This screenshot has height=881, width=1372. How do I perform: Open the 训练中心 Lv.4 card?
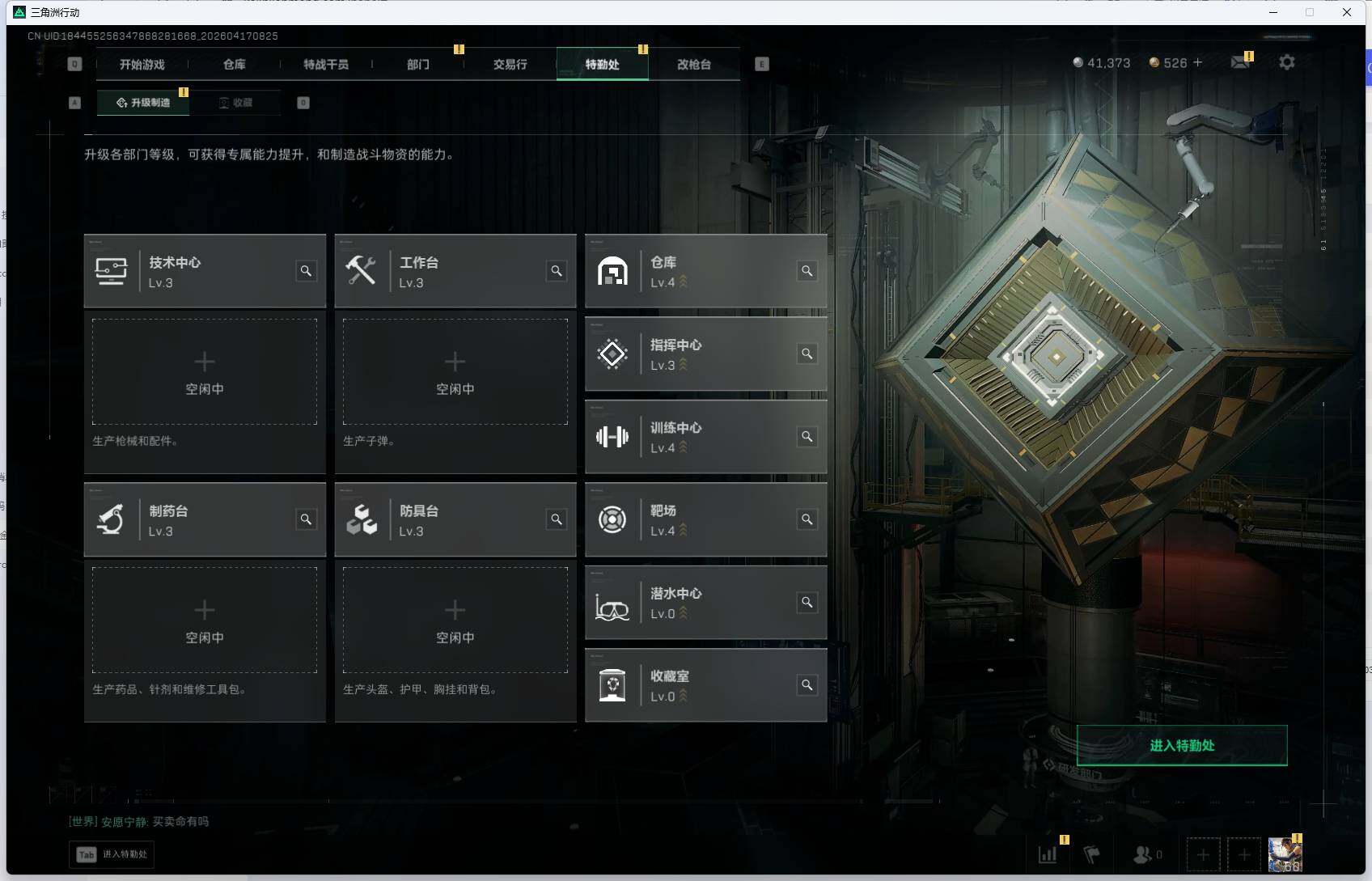point(705,437)
